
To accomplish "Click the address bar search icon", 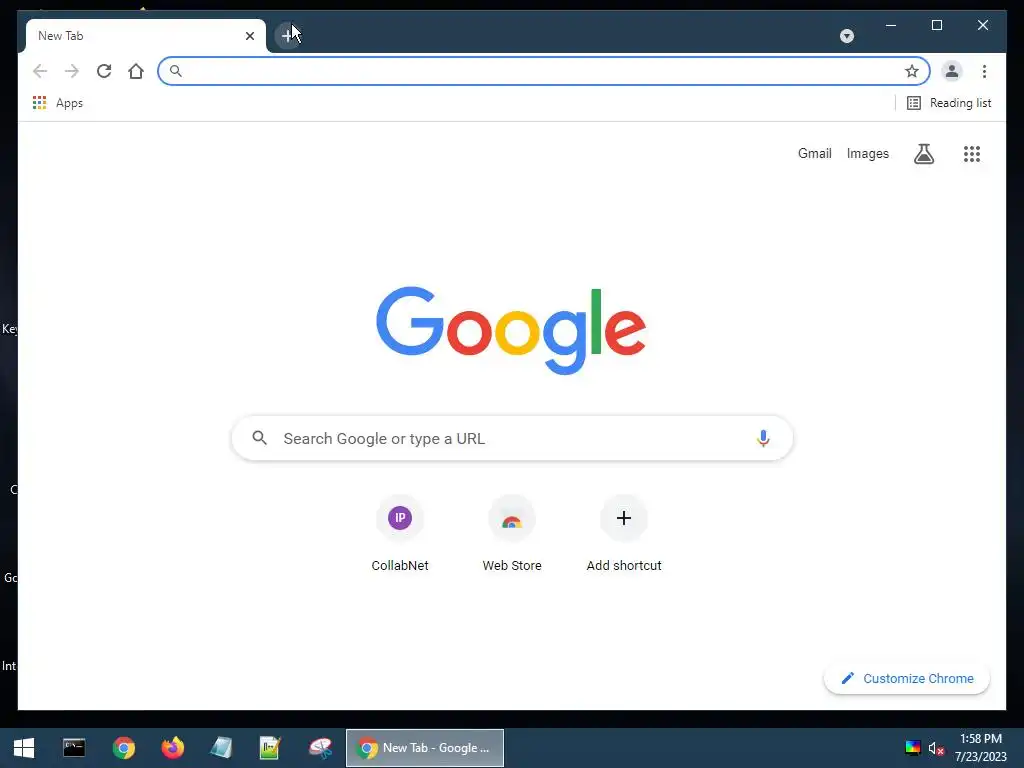I will [176, 71].
